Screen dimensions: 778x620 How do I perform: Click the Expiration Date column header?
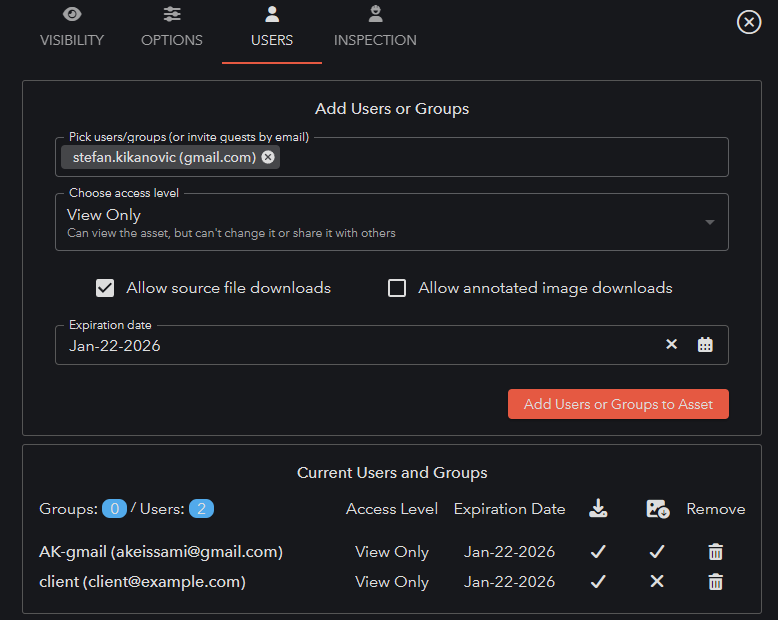click(510, 509)
